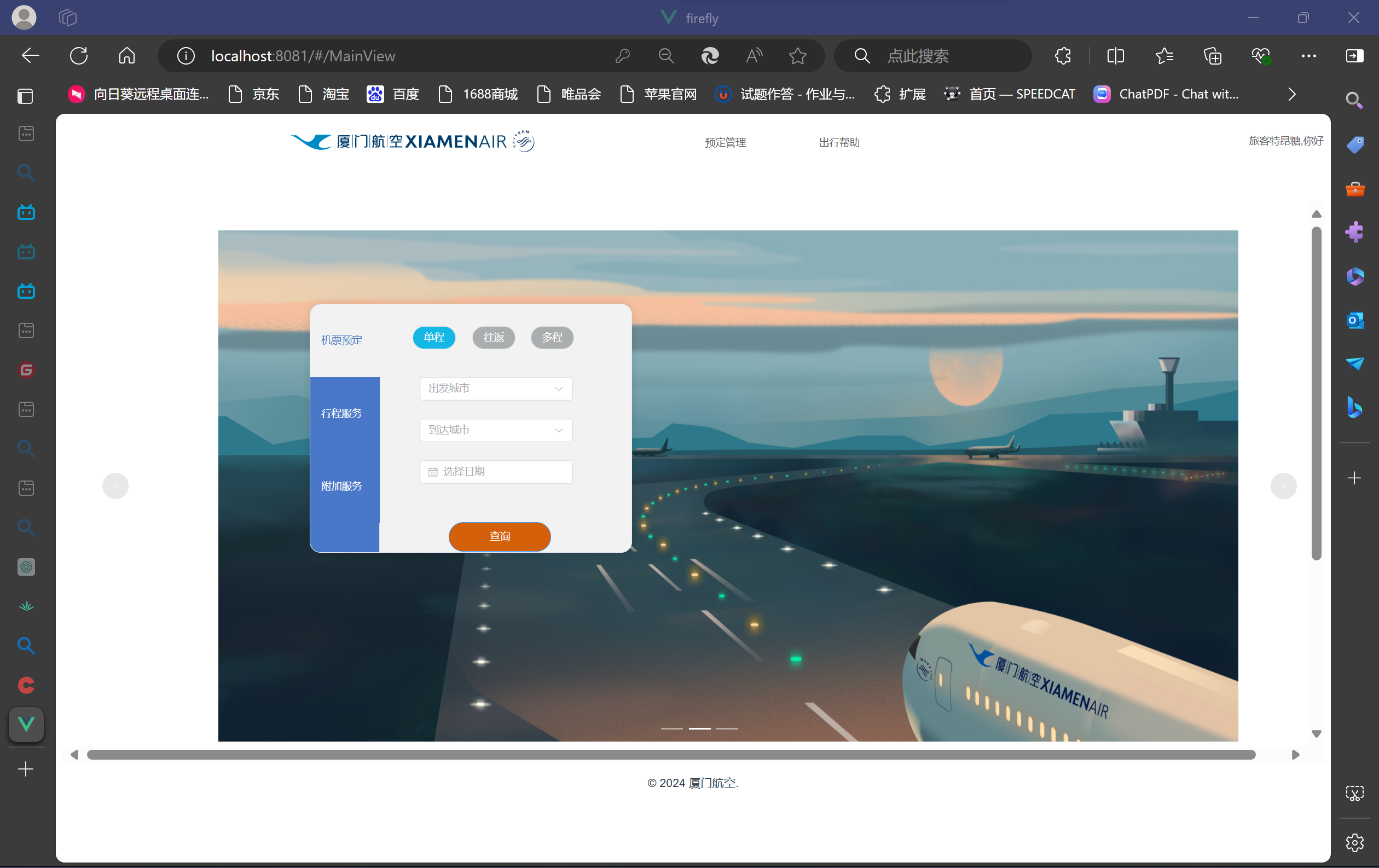Switch to the 行程服务 tab
The width and height of the screenshot is (1379, 868).
[342, 413]
